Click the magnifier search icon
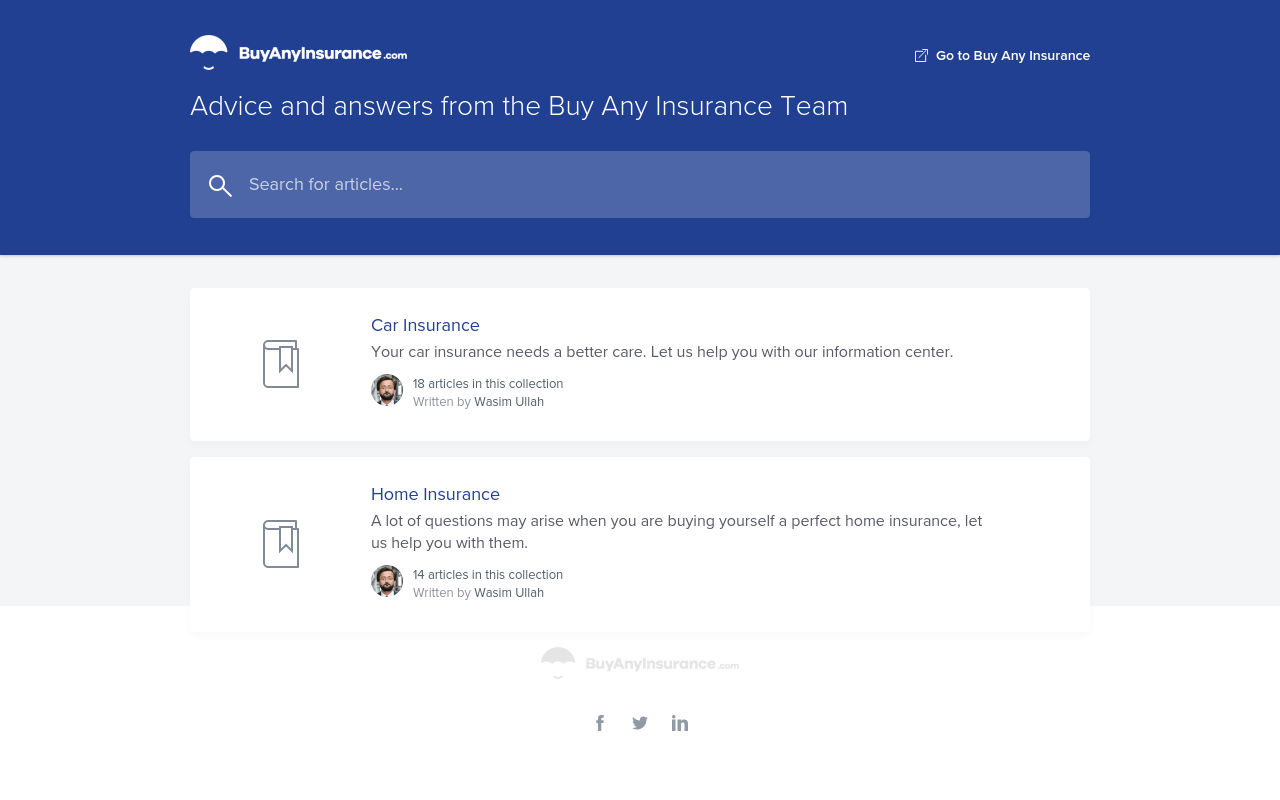Screen dimensions: 1280x800 pos(220,185)
